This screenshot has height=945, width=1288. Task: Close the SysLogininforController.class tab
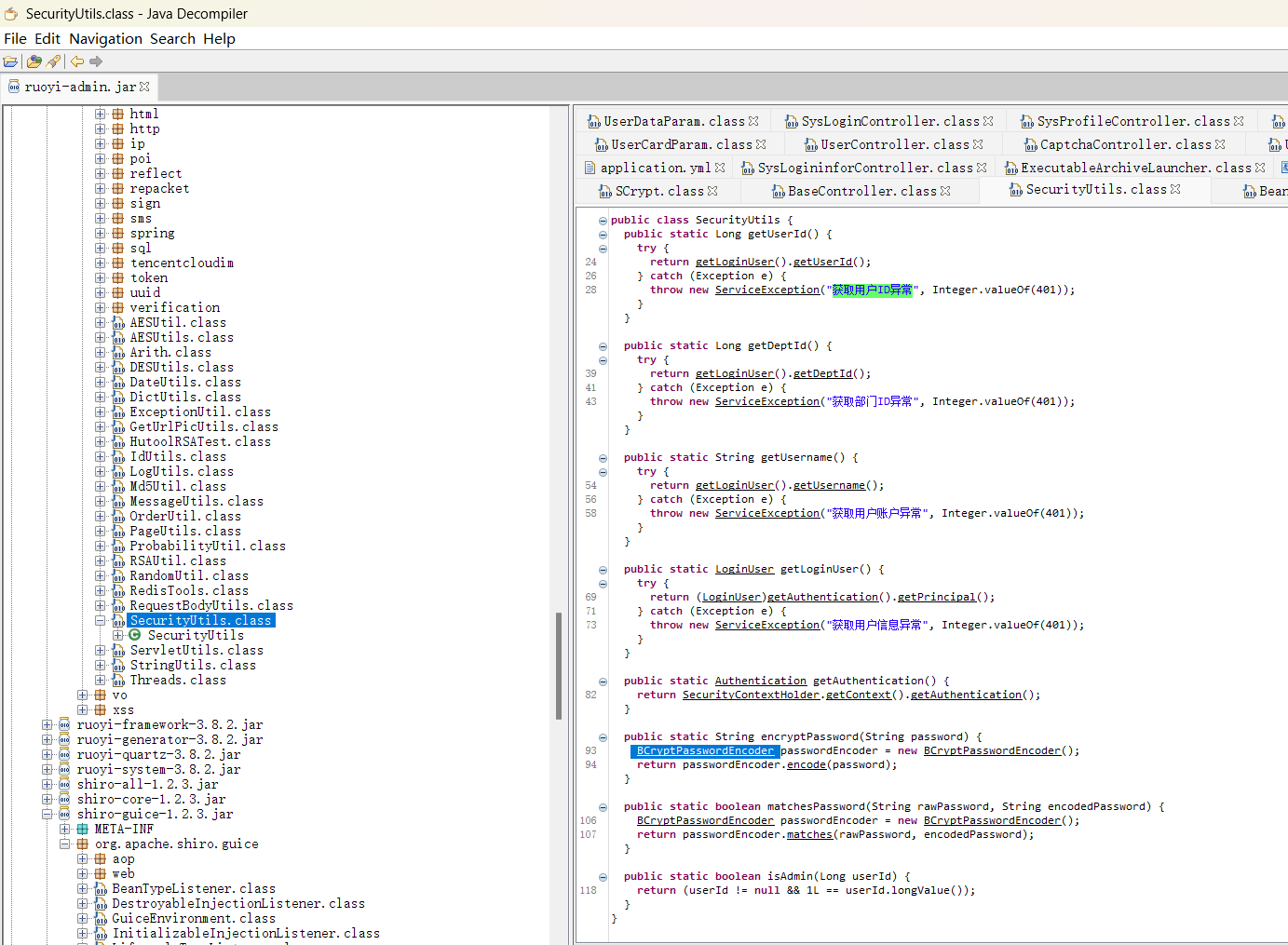pos(982,168)
